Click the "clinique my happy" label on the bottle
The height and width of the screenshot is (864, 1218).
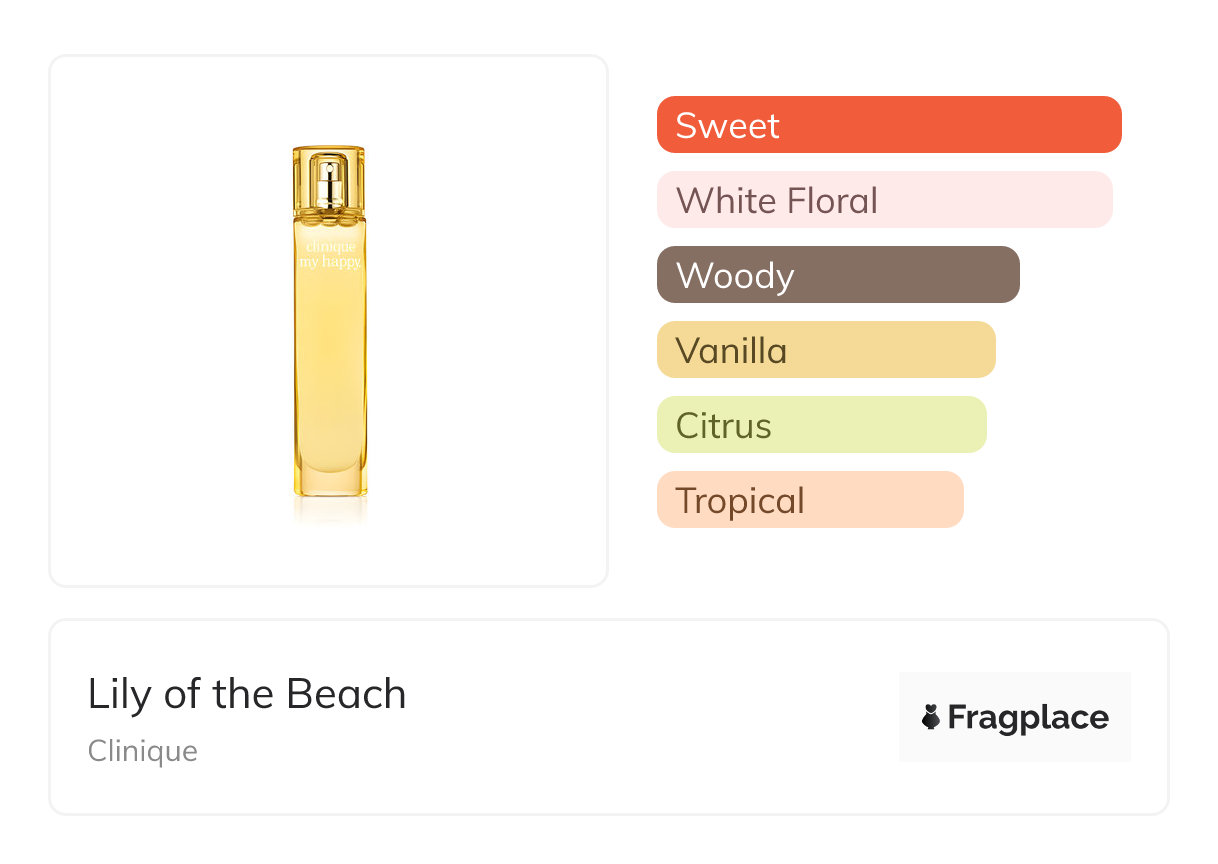click(330, 254)
